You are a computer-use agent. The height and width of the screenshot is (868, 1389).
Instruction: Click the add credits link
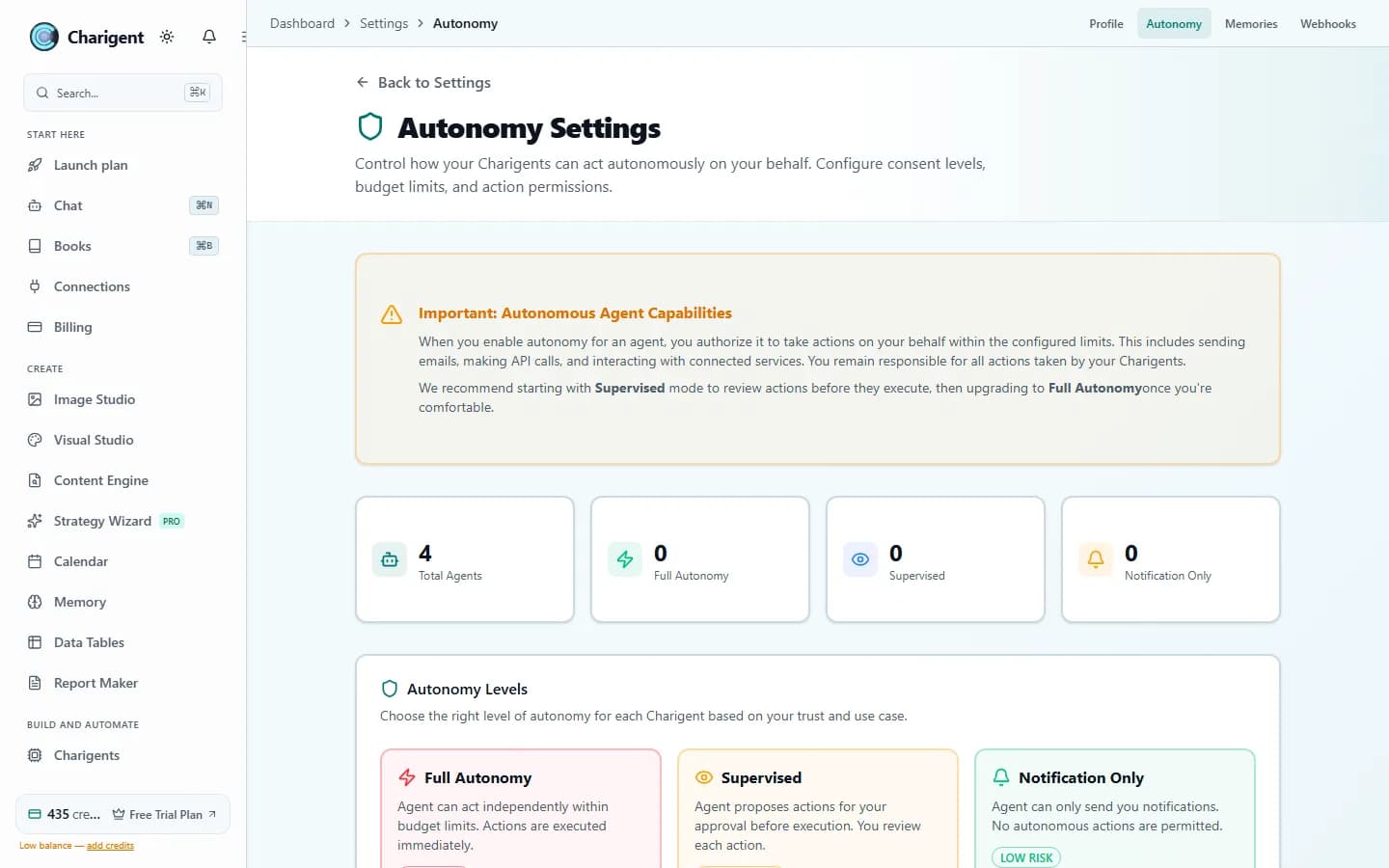click(x=110, y=846)
